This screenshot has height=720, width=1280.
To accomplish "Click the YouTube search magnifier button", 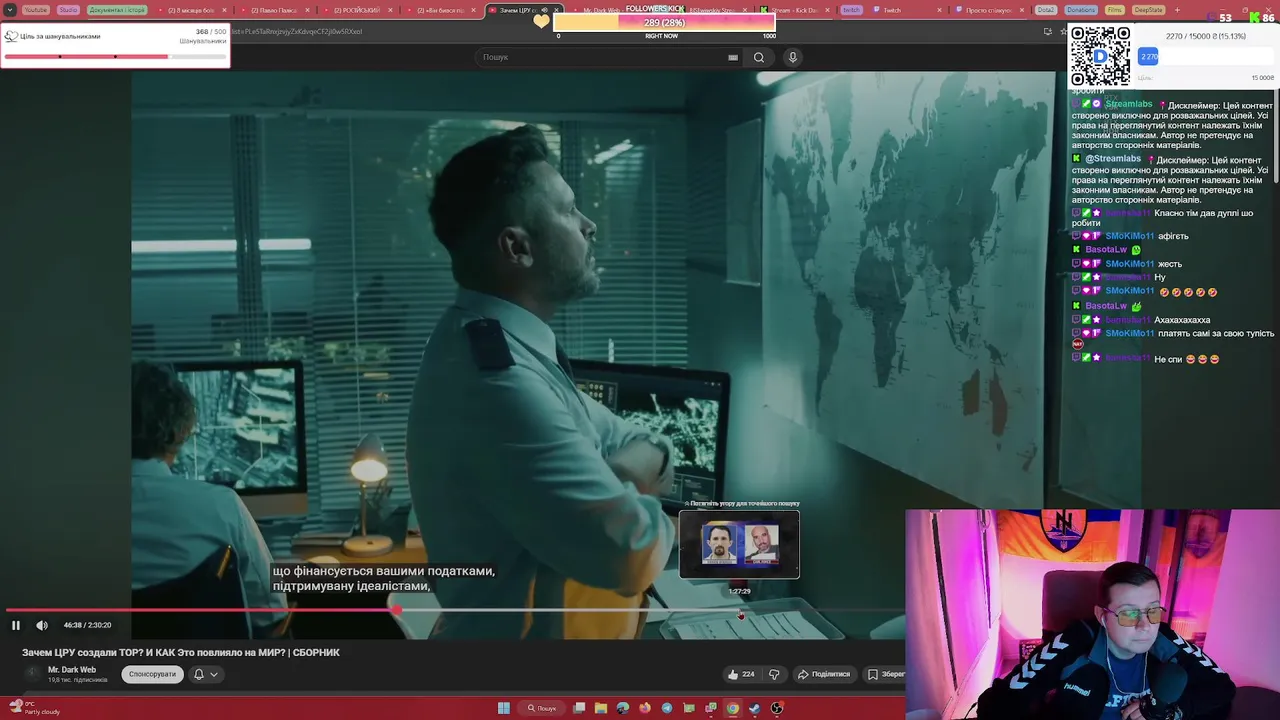I will (x=759, y=57).
